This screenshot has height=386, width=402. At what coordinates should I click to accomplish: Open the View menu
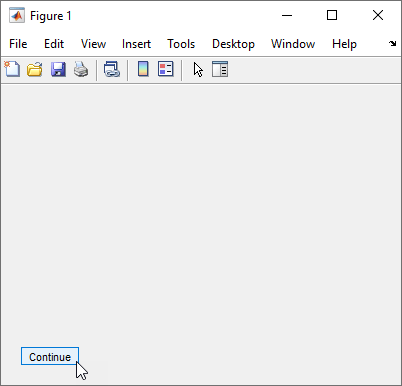click(93, 44)
